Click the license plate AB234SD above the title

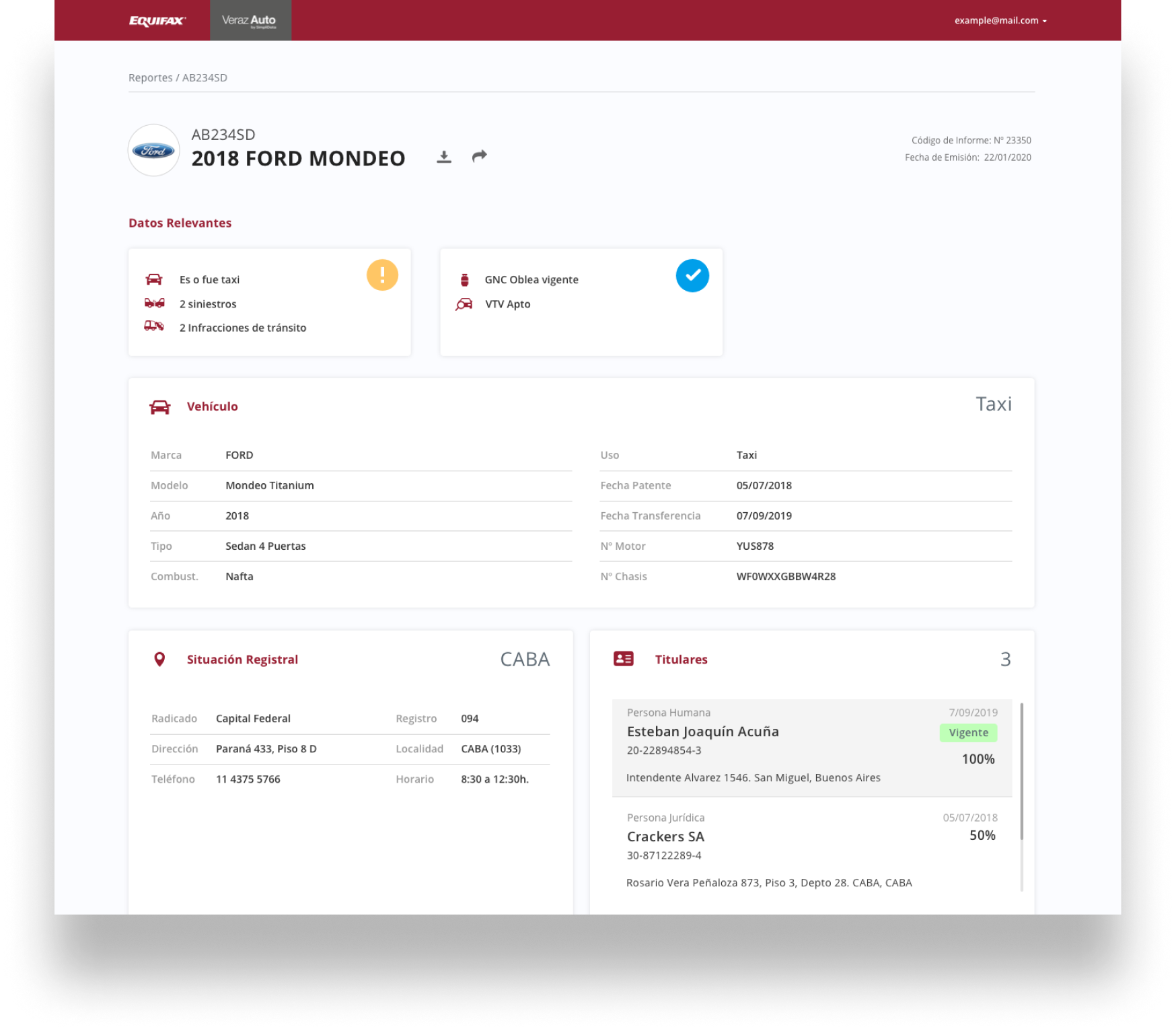tap(223, 135)
